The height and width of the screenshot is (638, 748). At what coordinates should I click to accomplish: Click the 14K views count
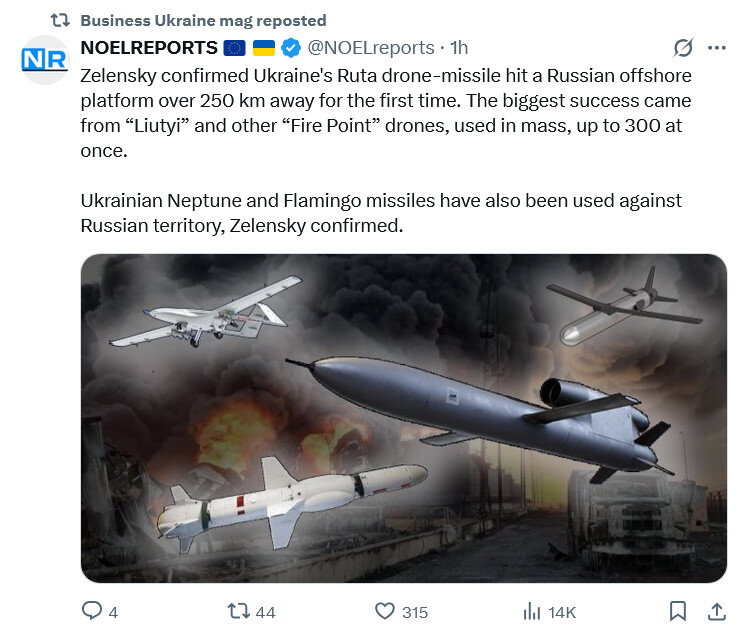[x=561, y=612]
